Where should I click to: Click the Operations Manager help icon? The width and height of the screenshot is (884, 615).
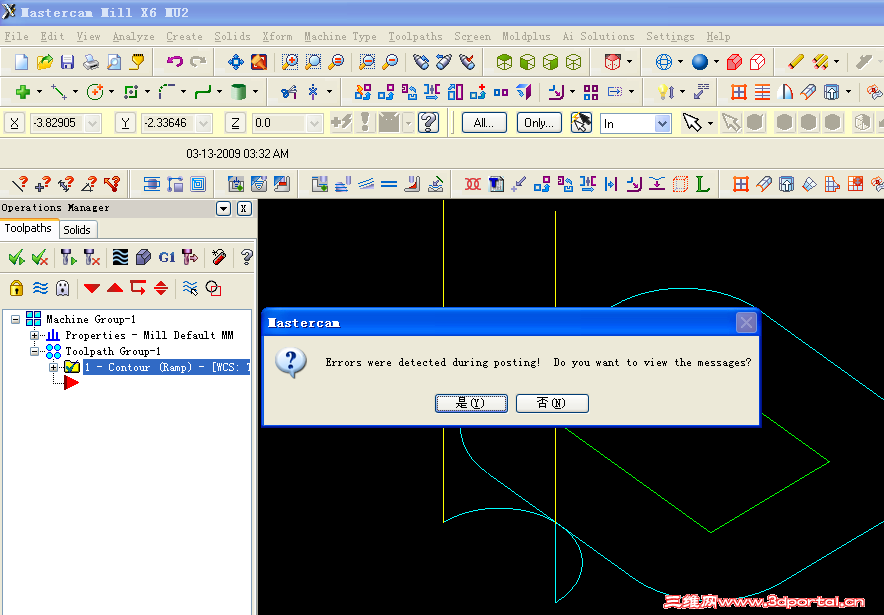coord(246,258)
